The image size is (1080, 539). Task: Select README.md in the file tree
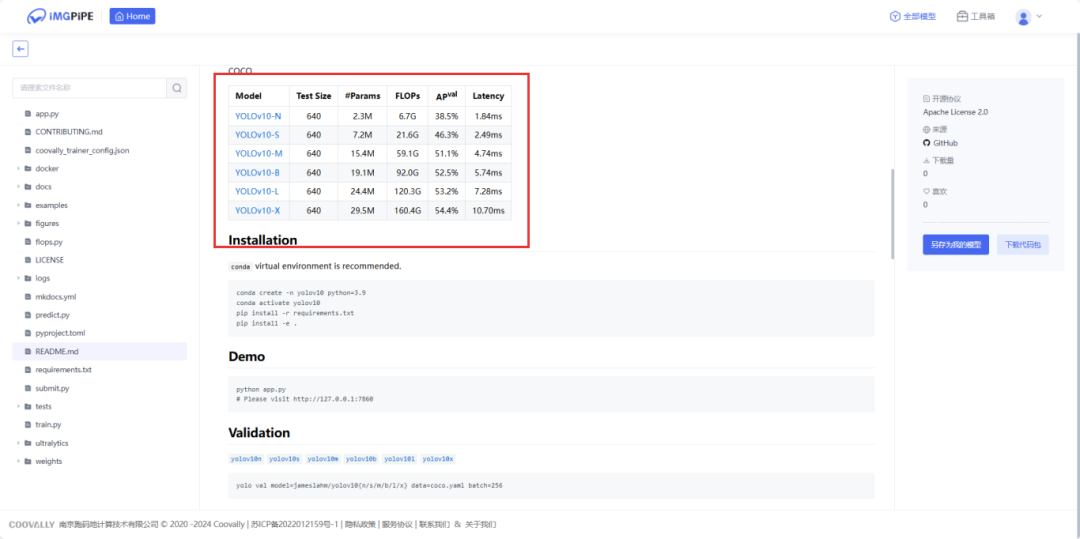100,352
